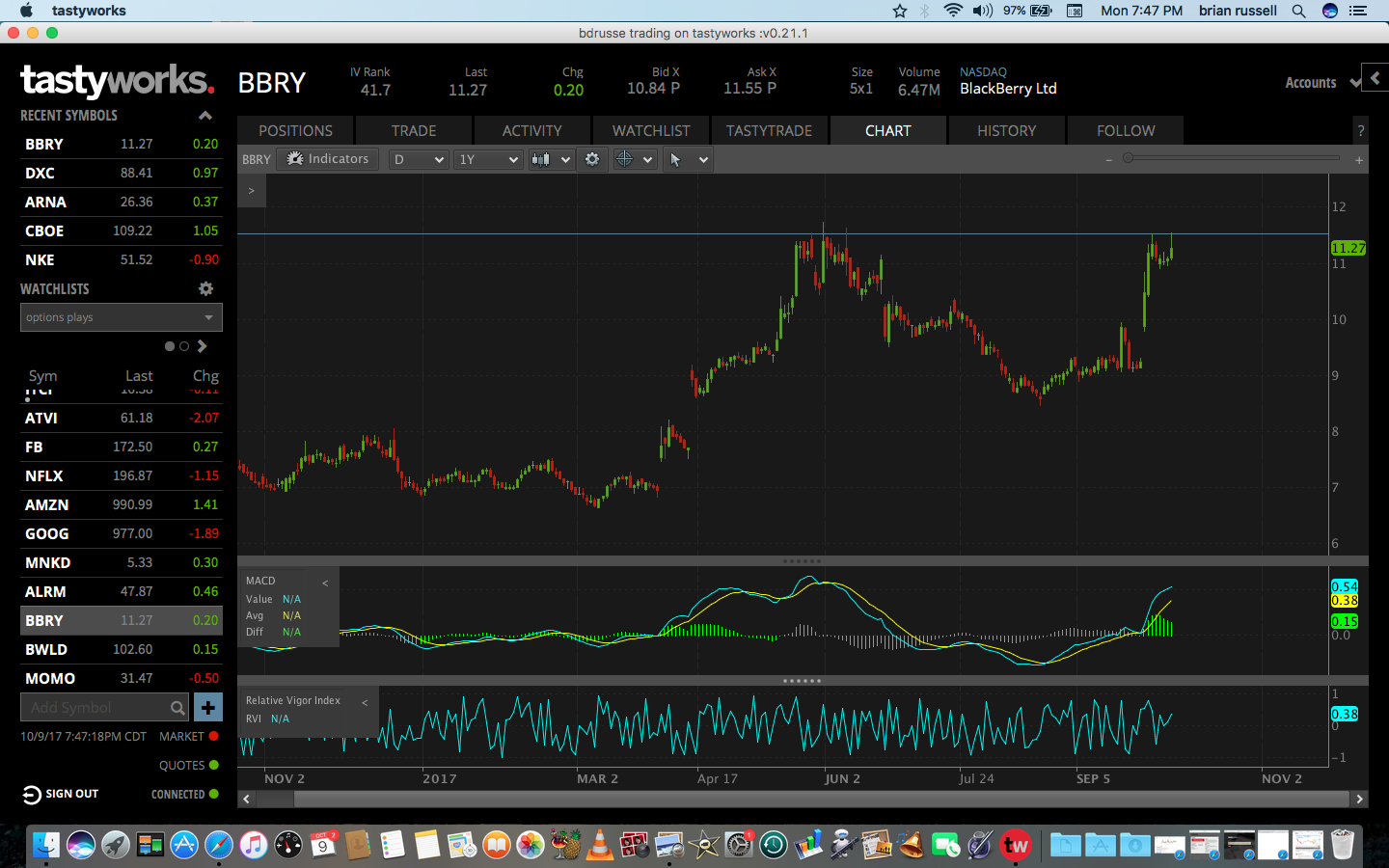The height and width of the screenshot is (868, 1389).
Task: Select the pointer cursor tool
Action: coord(675,159)
